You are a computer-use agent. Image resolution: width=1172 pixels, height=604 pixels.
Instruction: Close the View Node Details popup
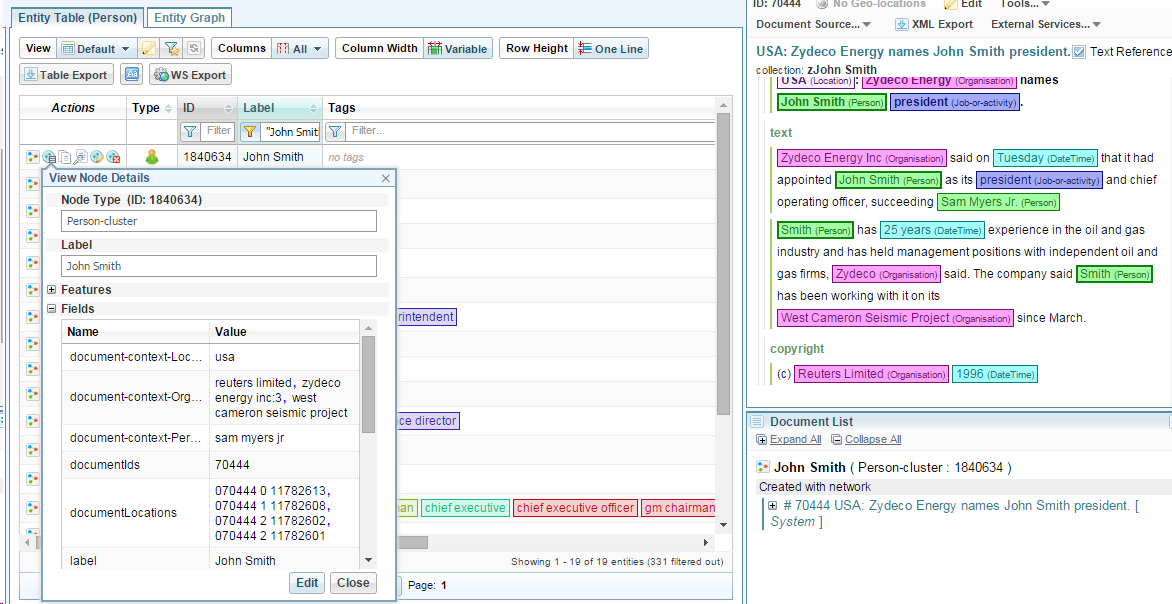(386, 178)
